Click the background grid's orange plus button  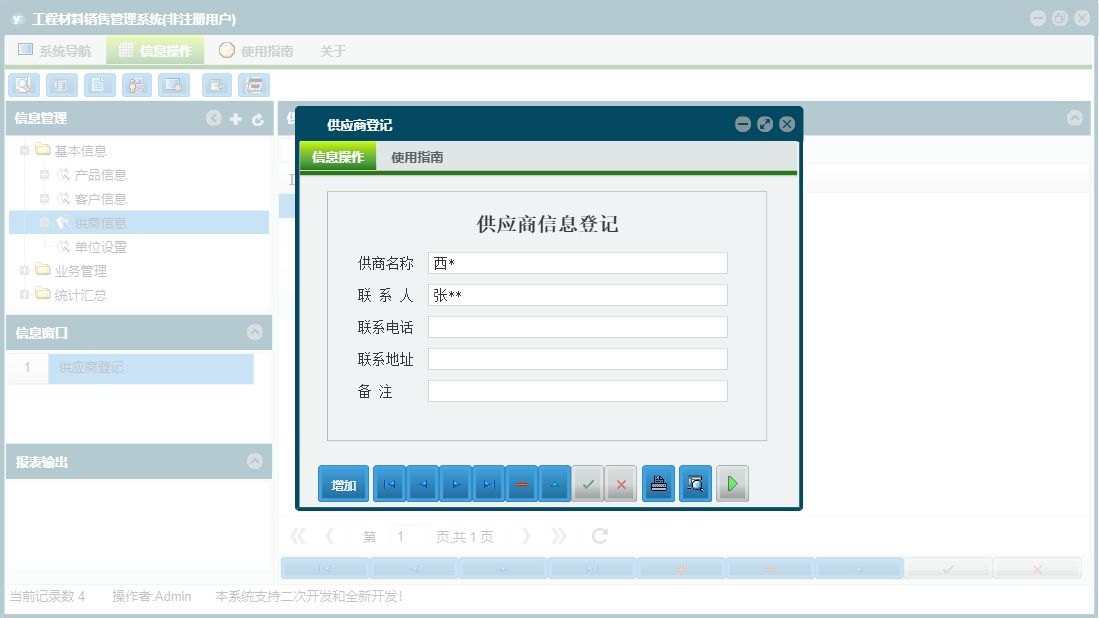pos(681,569)
